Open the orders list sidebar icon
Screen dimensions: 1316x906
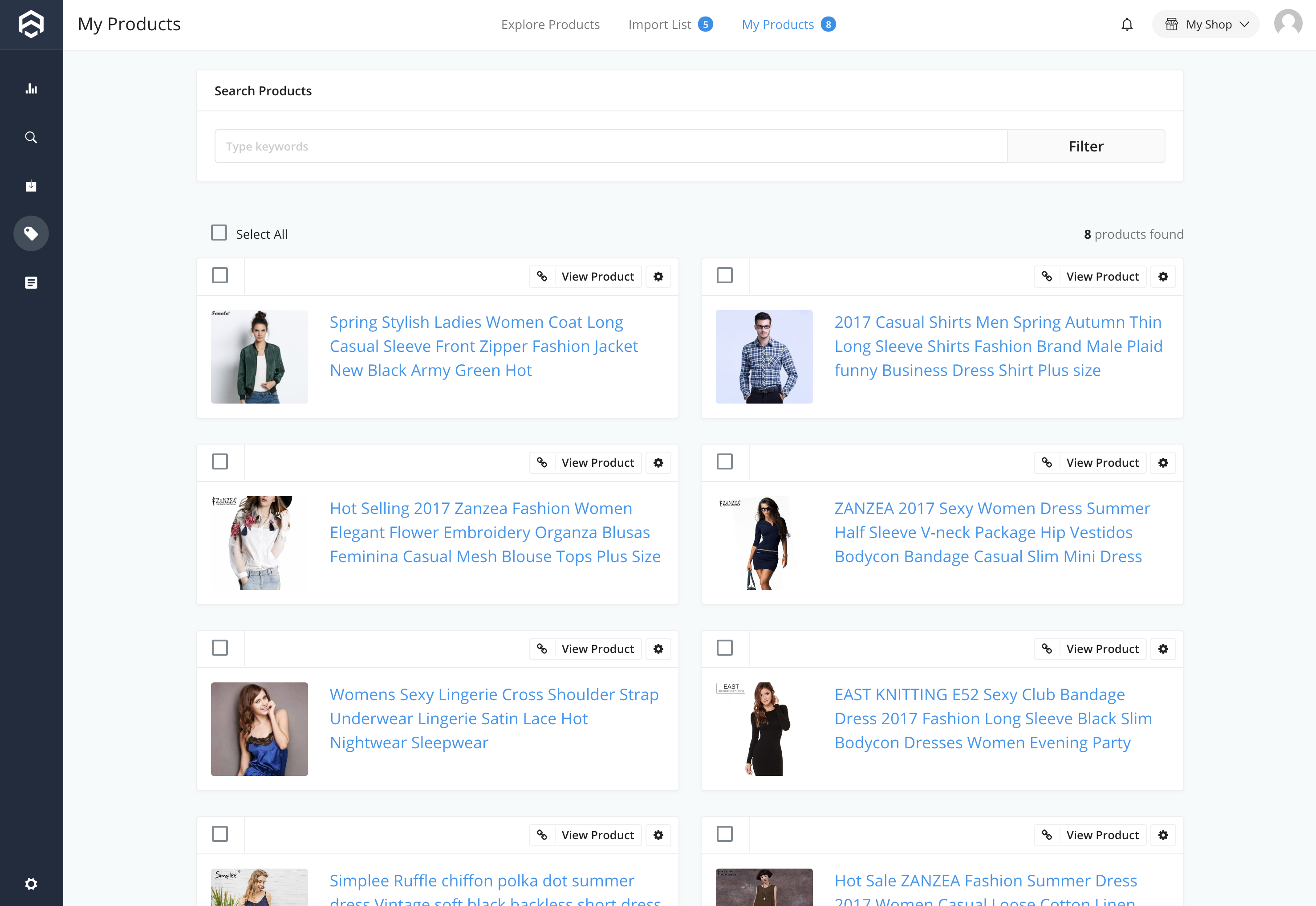(x=31, y=282)
